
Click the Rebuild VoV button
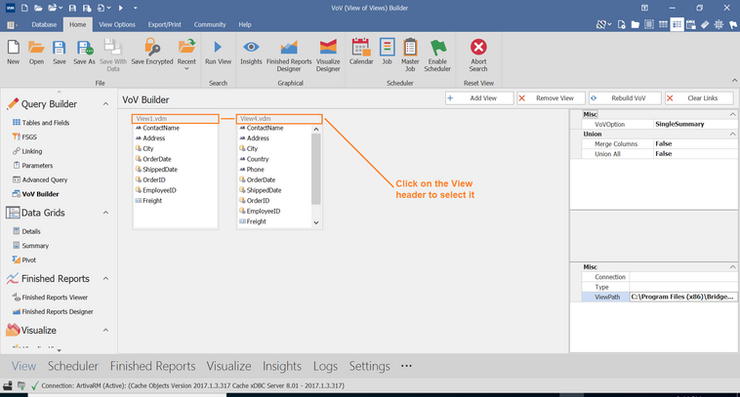pyautogui.click(x=624, y=98)
